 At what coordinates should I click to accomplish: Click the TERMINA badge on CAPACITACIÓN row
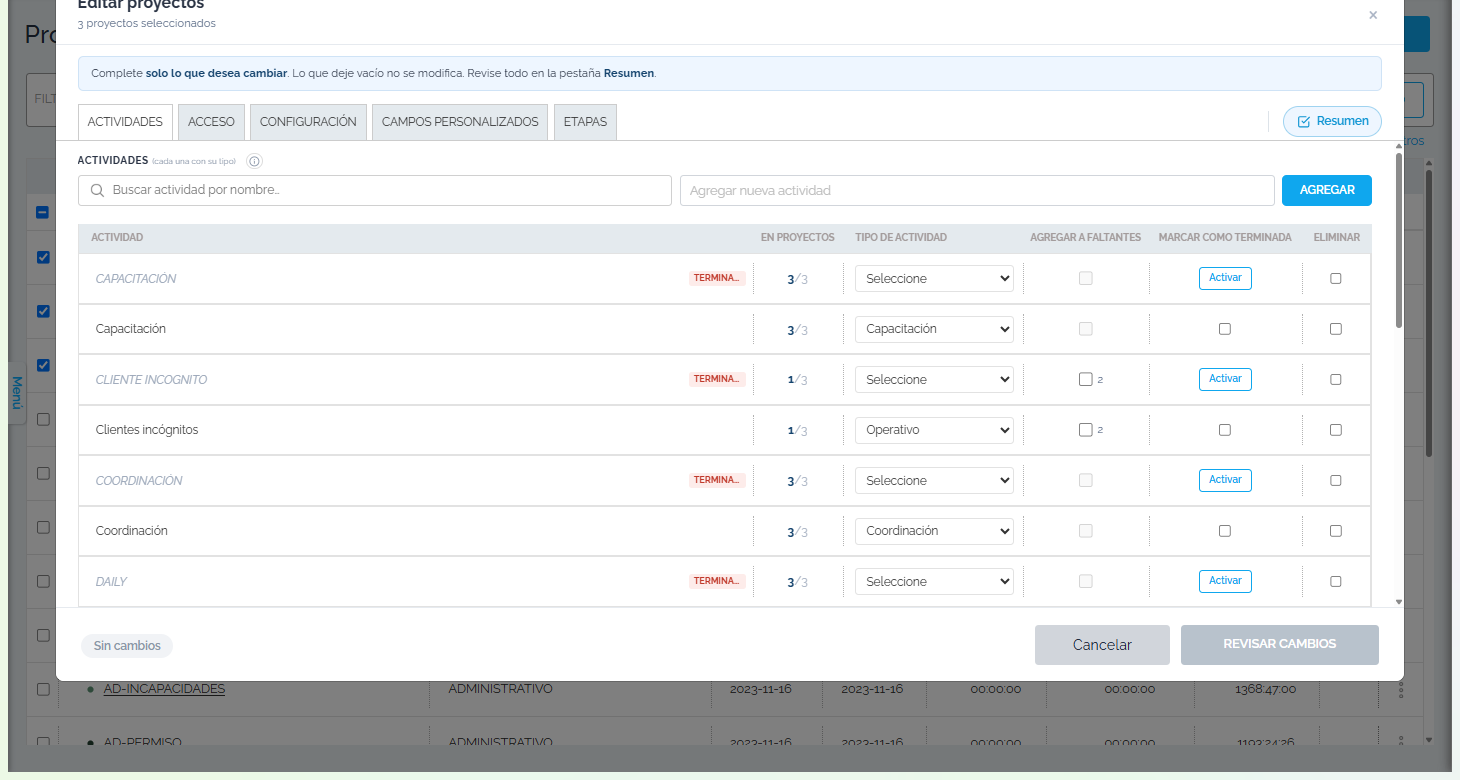click(x=717, y=279)
